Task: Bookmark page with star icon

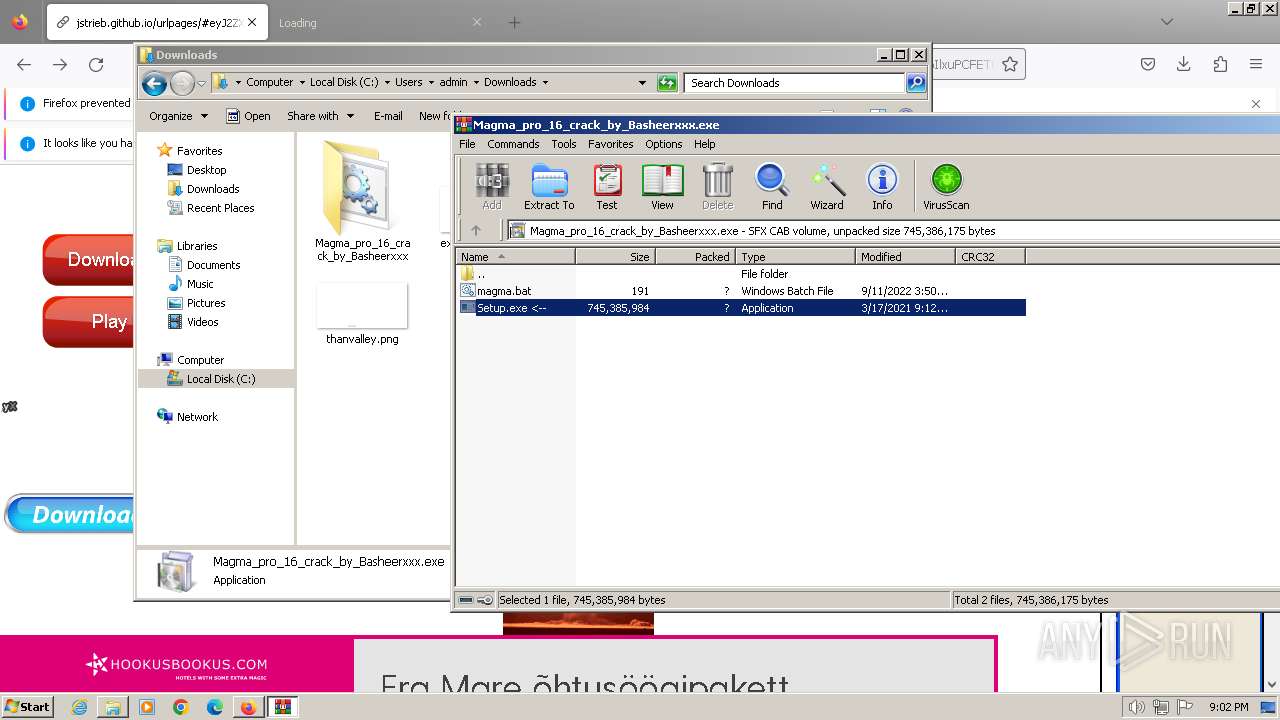Action: coord(1010,64)
